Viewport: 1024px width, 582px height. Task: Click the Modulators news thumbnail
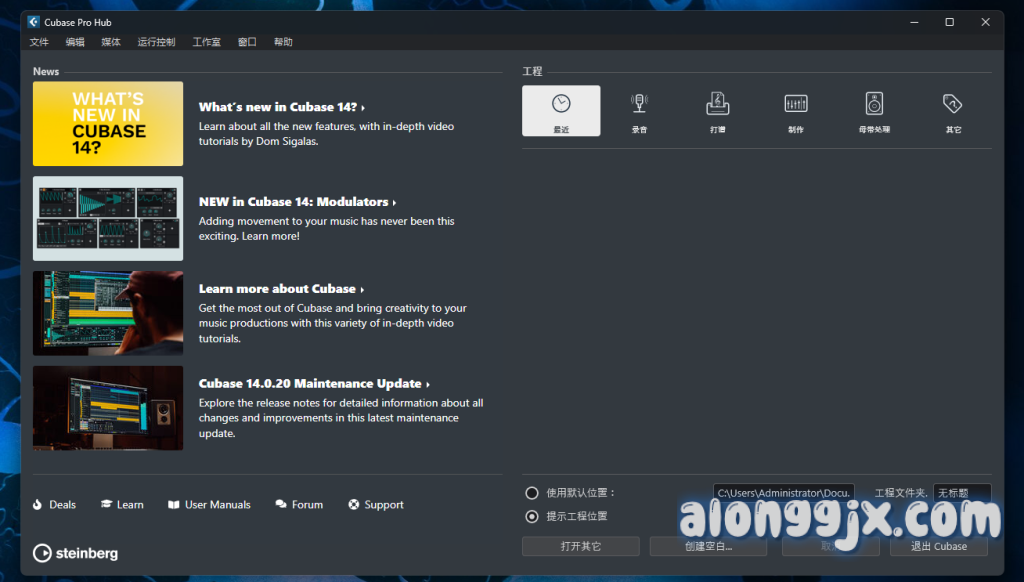pos(108,218)
